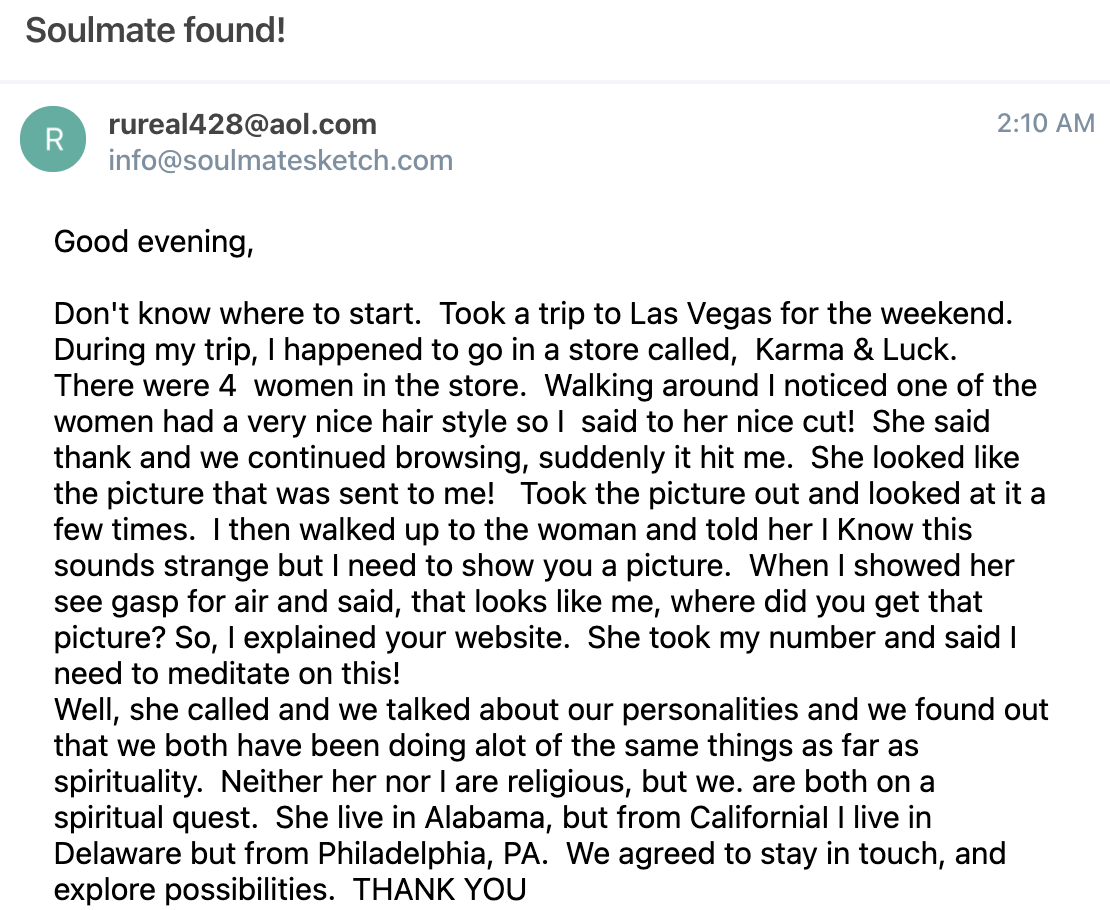Click the 'Good evening,' greeting line
Image resolution: width=1110 pixels, height=910 pixels.
154,242
